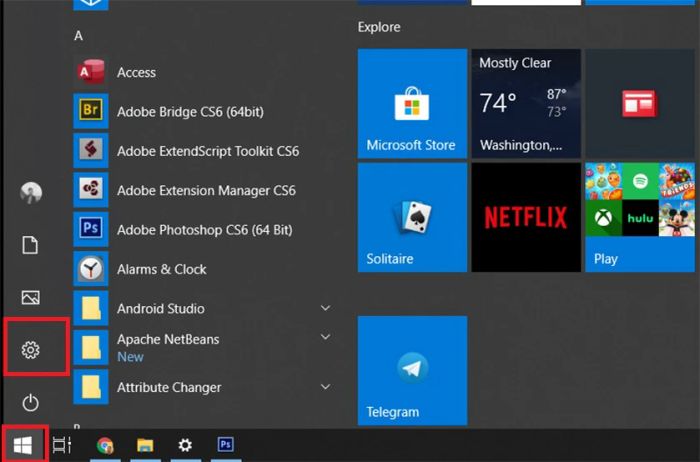The height and width of the screenshot is (462, 700).
Task: Open the Solitaire tile
Action: 412,217
